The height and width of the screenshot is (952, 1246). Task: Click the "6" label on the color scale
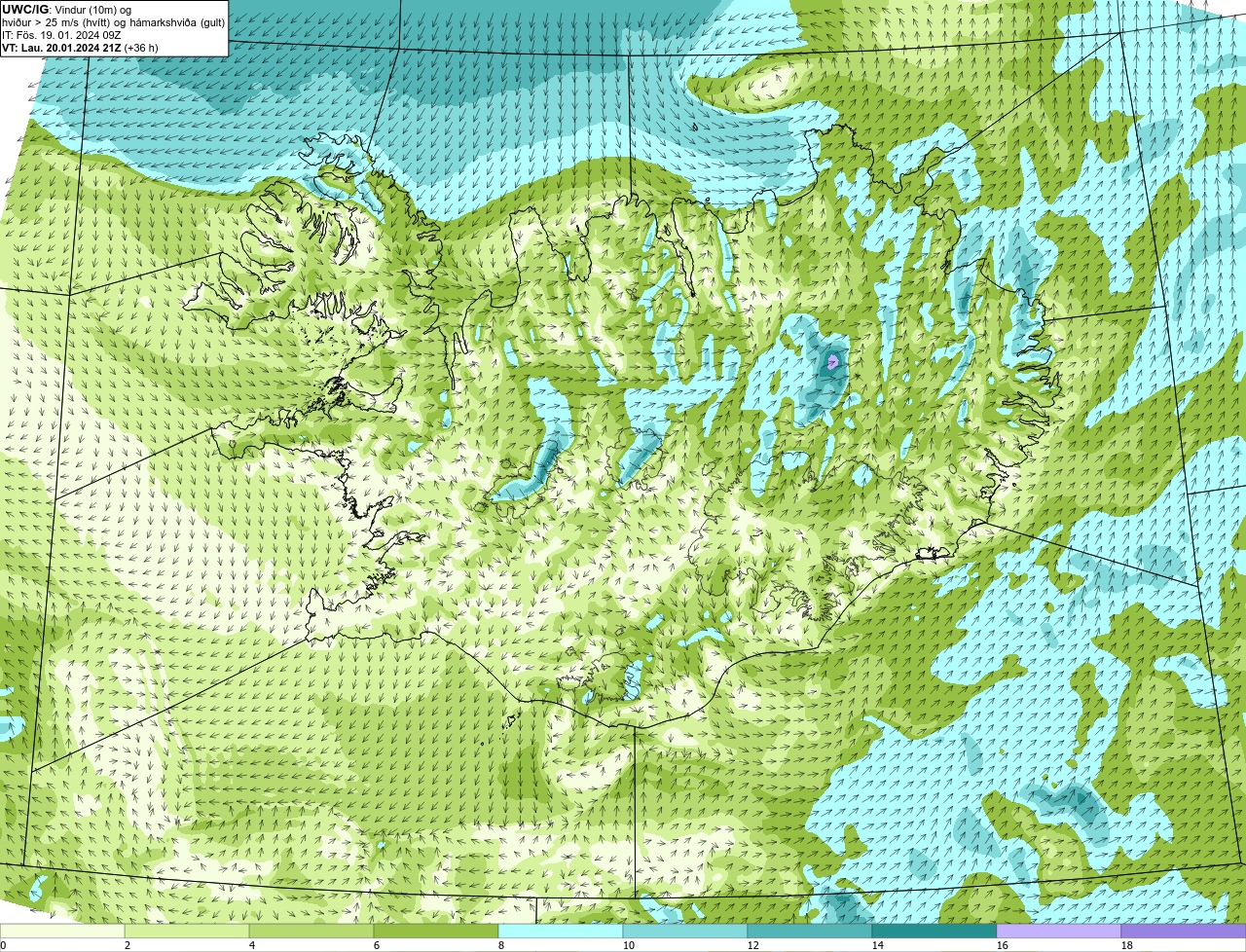(377, 945)
